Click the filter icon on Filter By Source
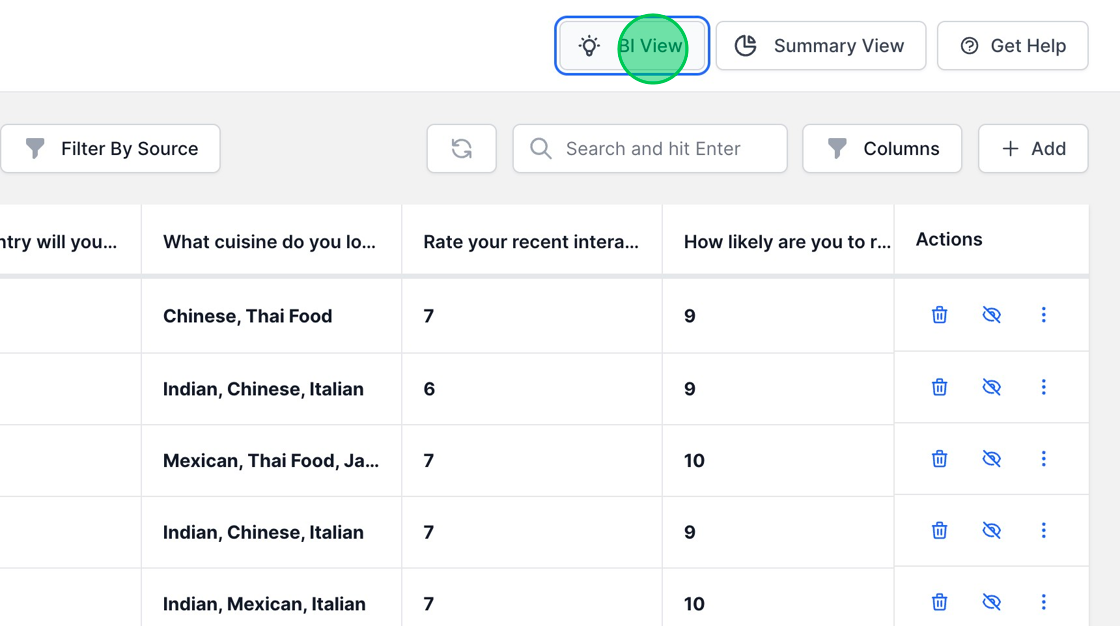Image resolution: width=1120 pixels, height=626 pixels. pyautogui.click(x=35, y=148)
